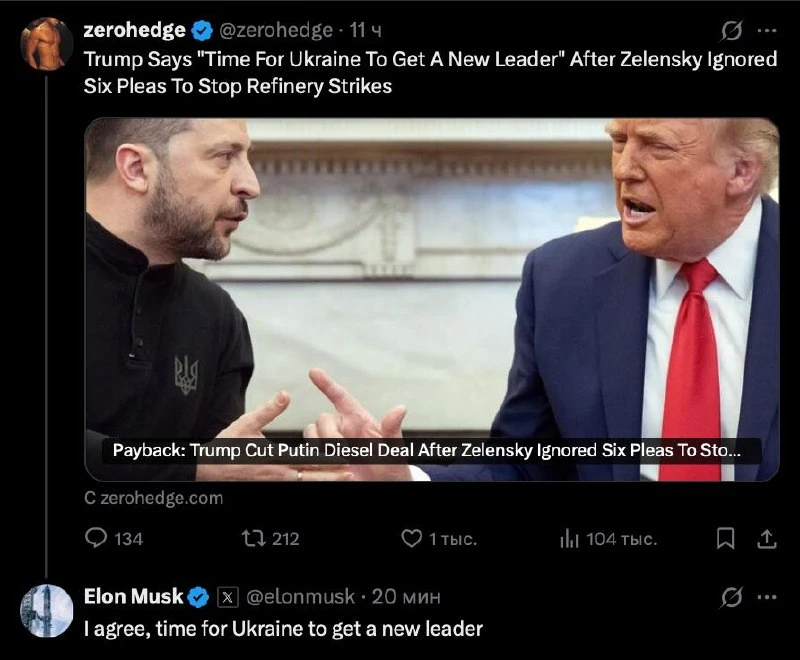This screenshot has height=660, width=800.
Task: Click the X affiliation badge beside Elon Musk
Action: (228, 597)
